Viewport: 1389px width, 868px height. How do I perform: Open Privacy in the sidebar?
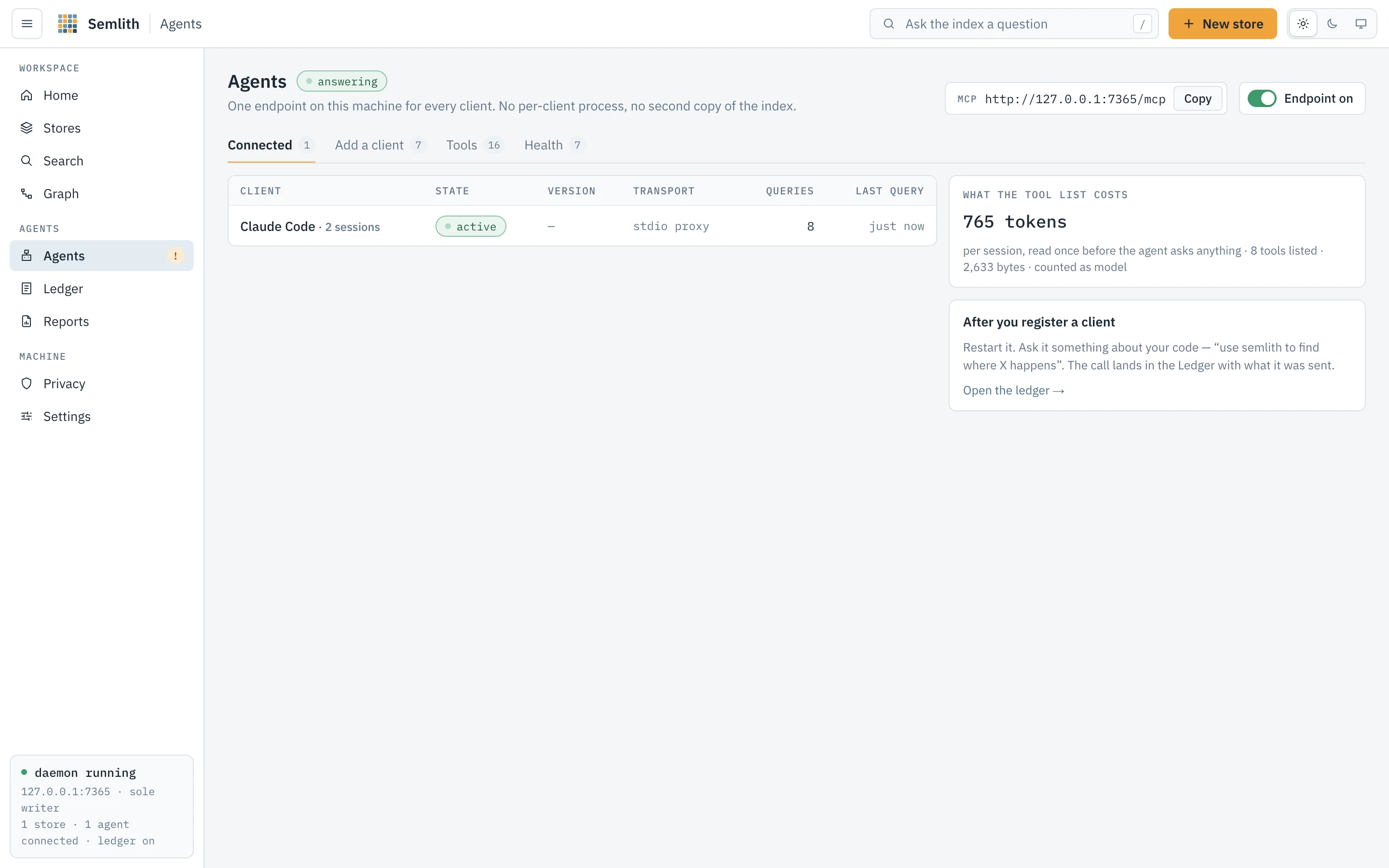pos(102,383)
